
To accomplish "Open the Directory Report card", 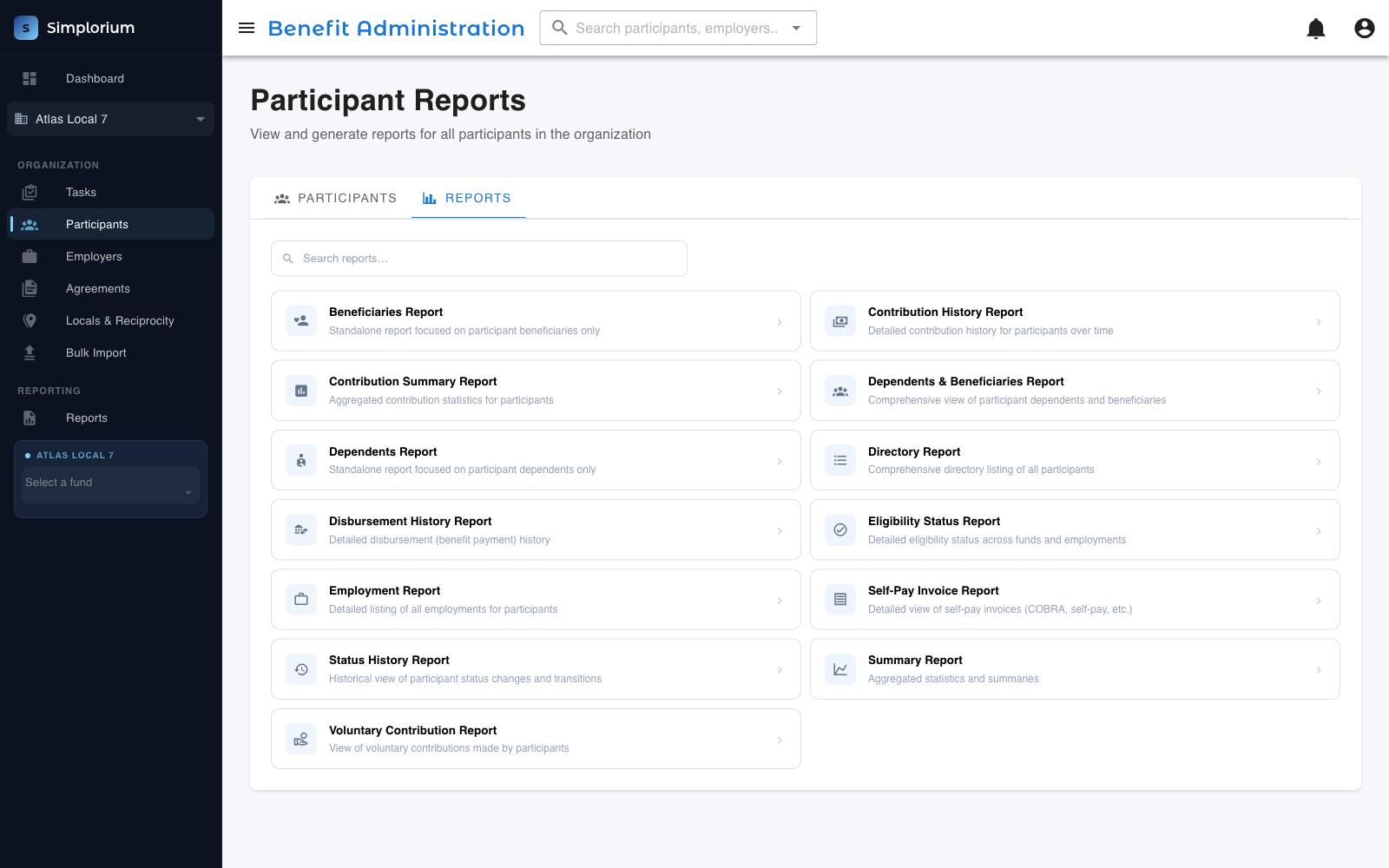I will [1075, 460].
